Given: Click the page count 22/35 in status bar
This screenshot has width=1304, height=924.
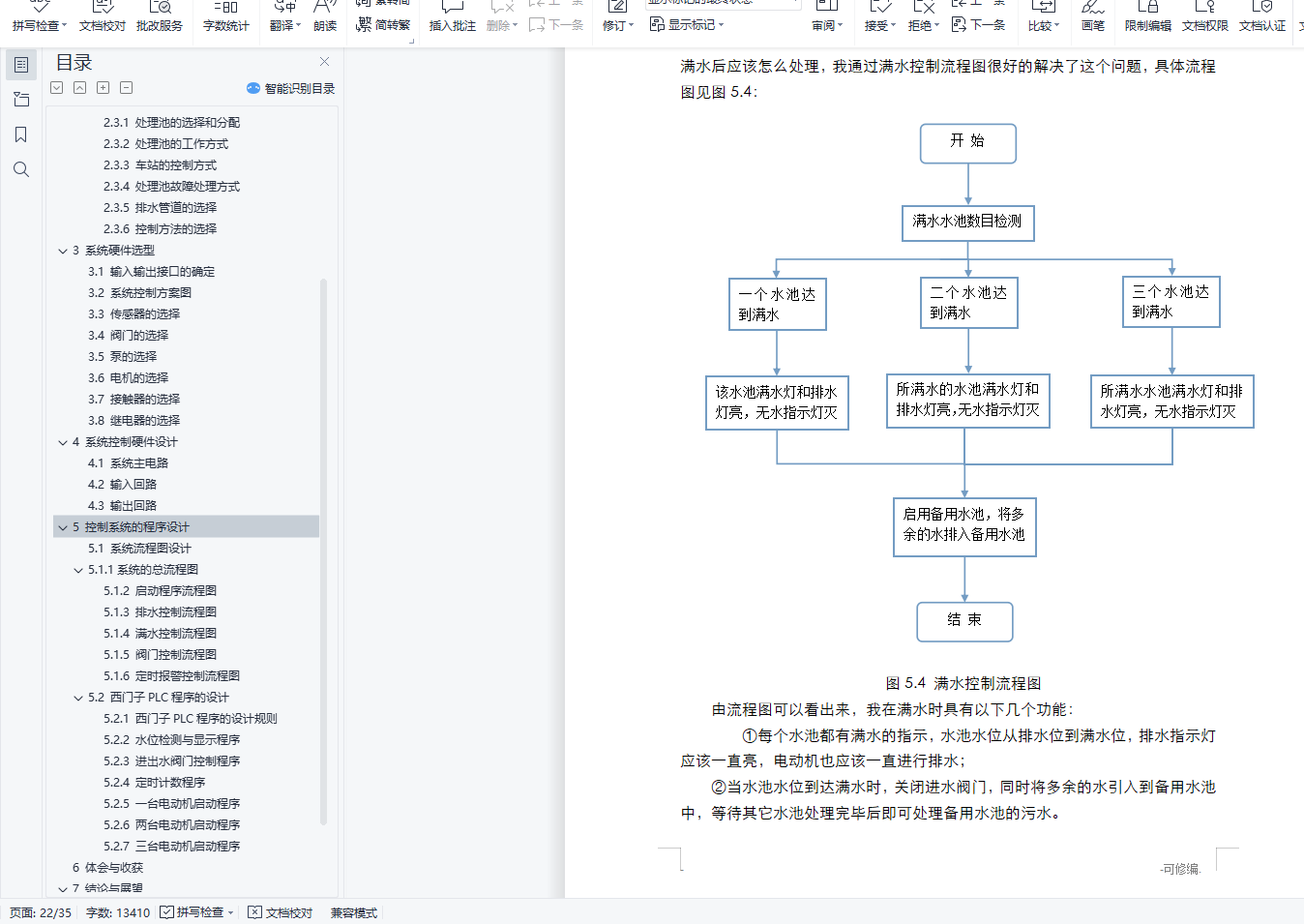Looking at the screenshot, I should coord(41,912).
